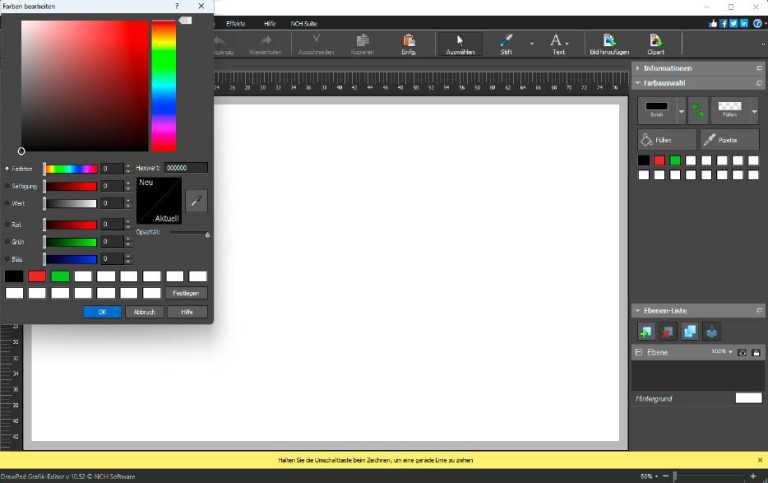Viewport: 768px width, 483px height.
Task: Click the Bild hinzufügen toolbar icon
Action: pos(608,43)
